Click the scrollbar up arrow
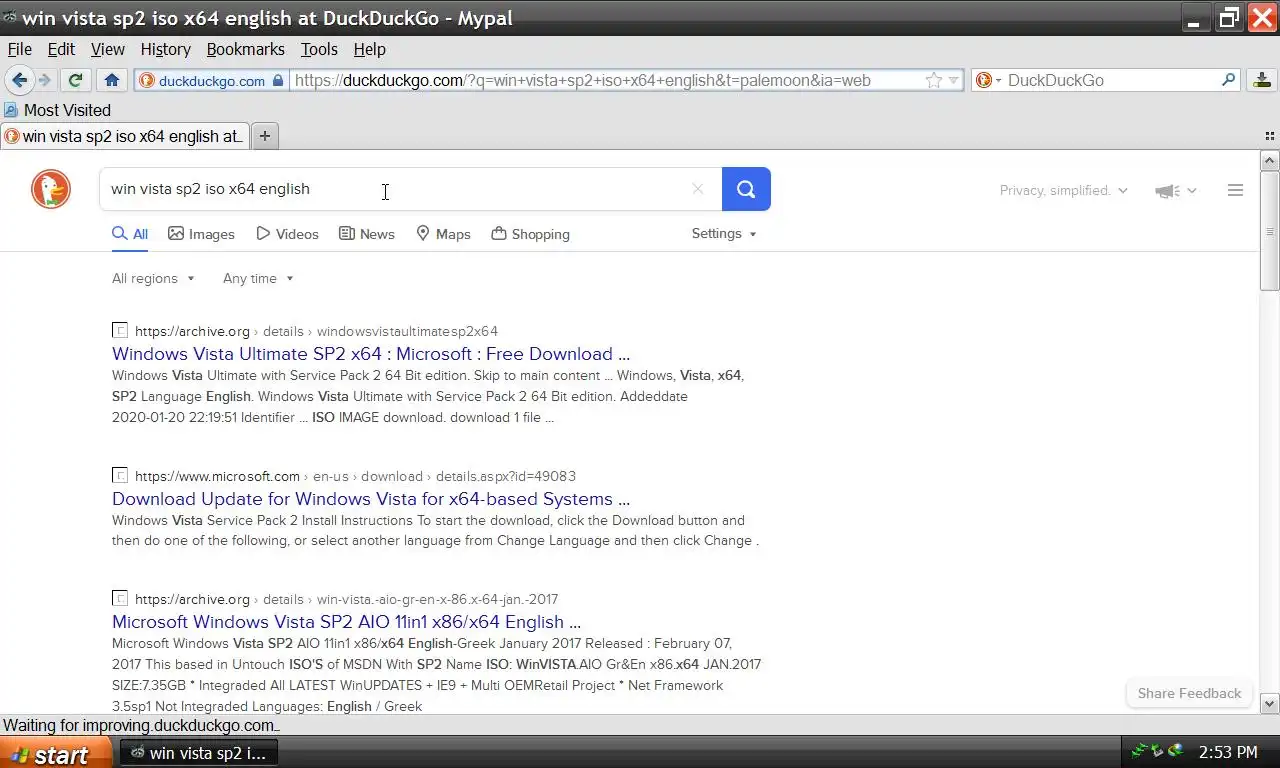The width and height of the screenshot is (1280, 768). pyautogui.click(x=1269, y=161)
